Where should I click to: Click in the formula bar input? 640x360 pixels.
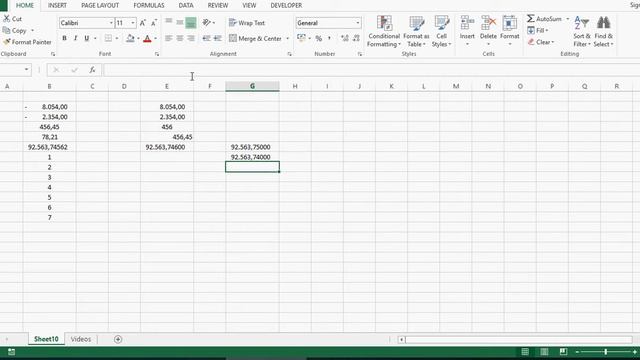point(371,70)
